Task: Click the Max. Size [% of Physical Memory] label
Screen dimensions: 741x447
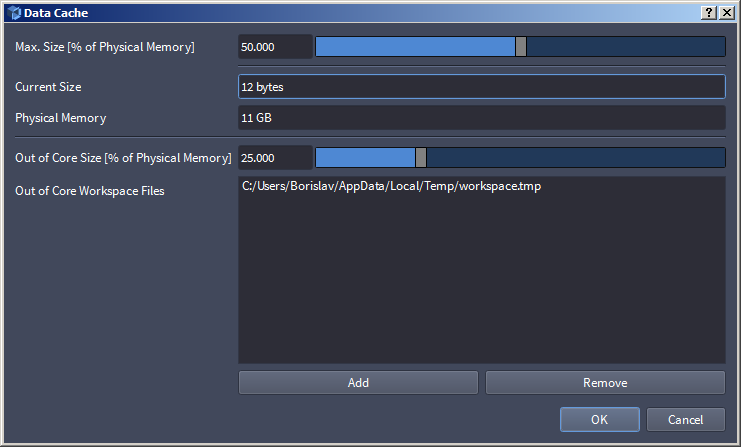Action: tap(105, 47)
